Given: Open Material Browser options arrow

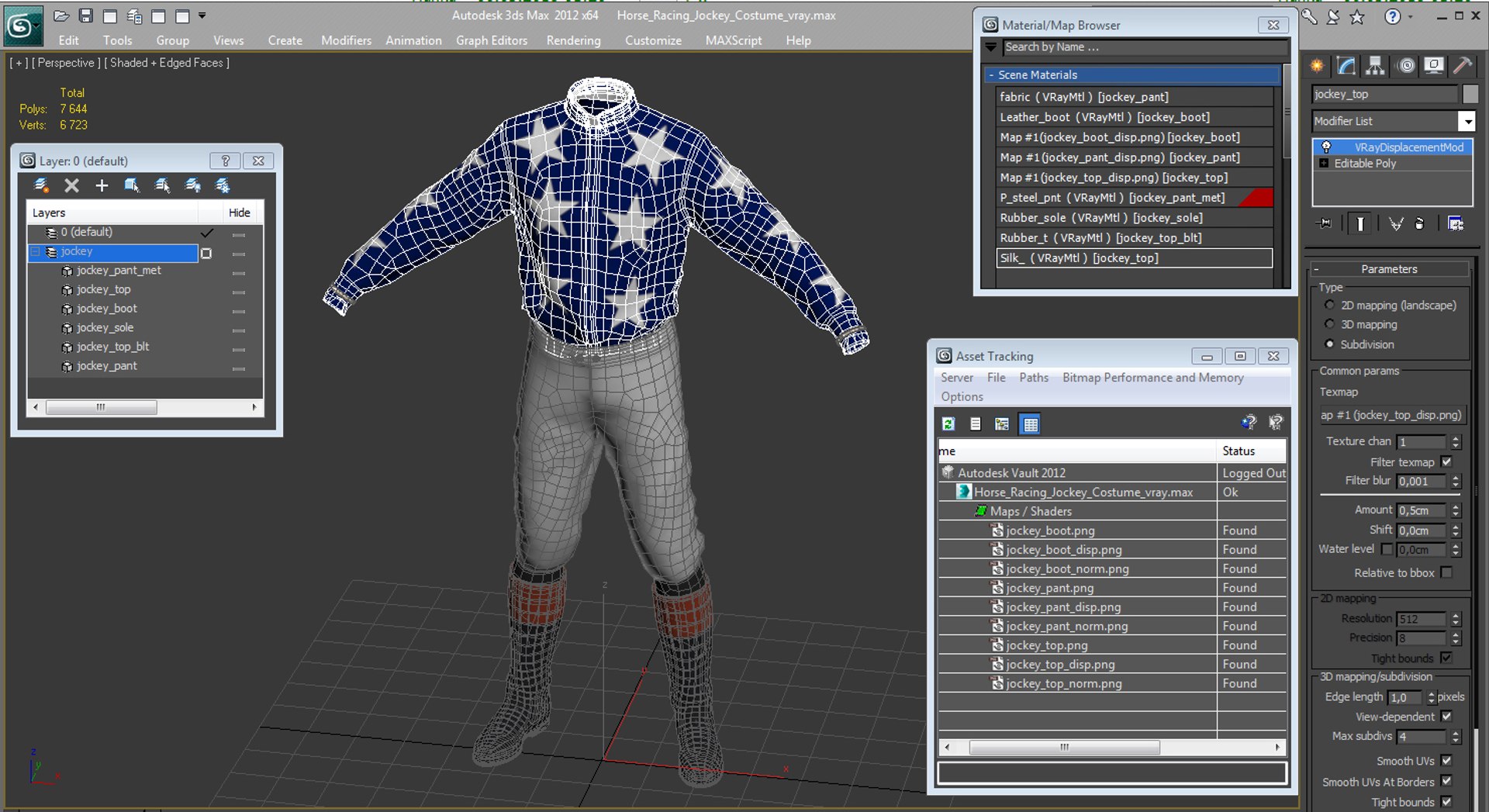Looking at the screenshot, I should point(990,47).
